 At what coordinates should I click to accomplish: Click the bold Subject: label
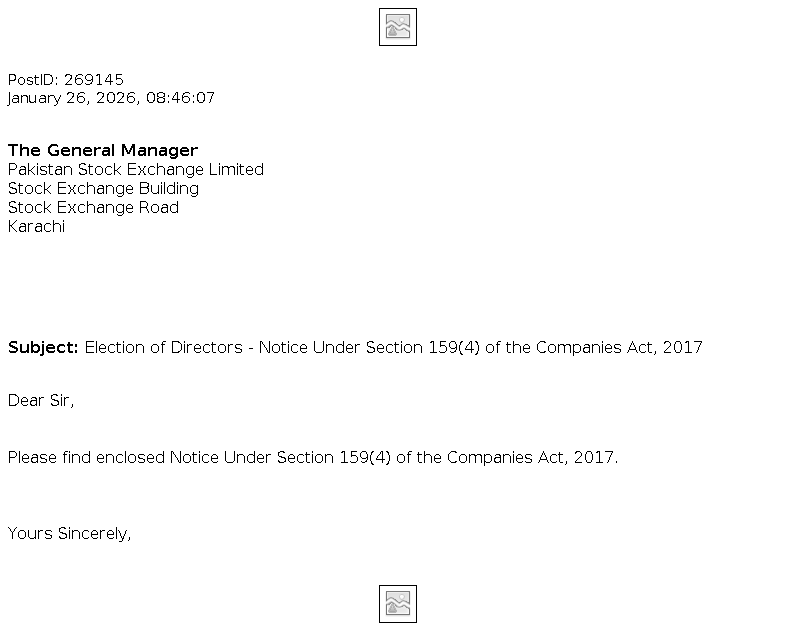tap(43, 347)
